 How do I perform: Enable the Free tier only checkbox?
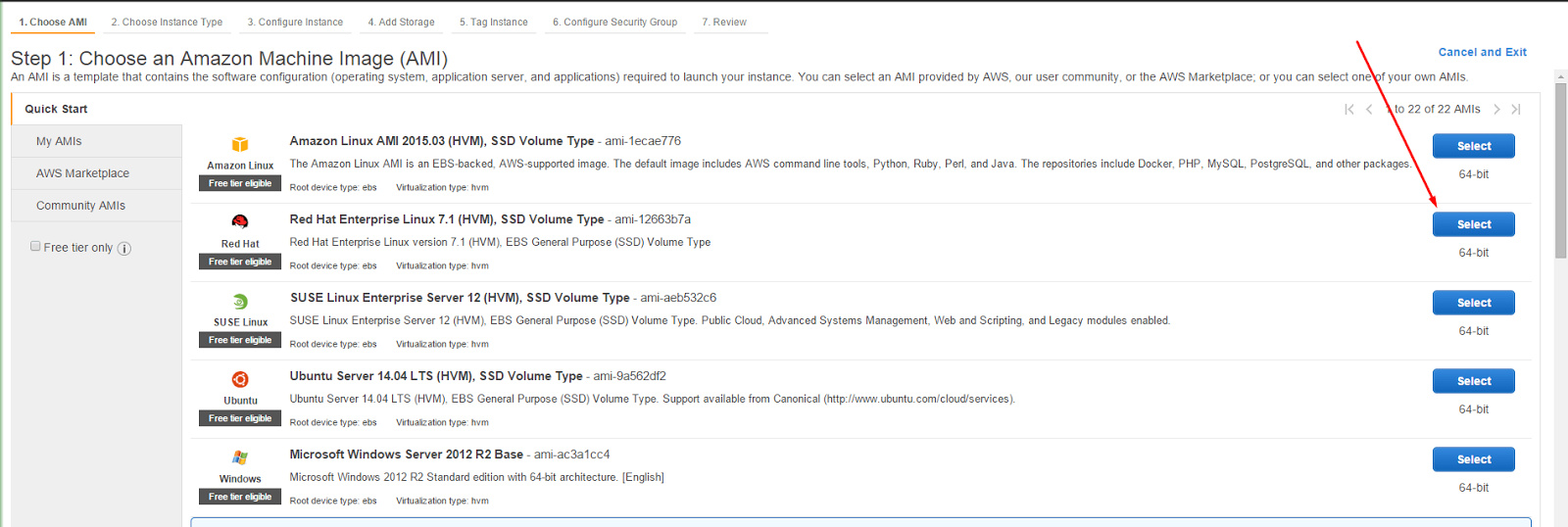click(35, 247)
